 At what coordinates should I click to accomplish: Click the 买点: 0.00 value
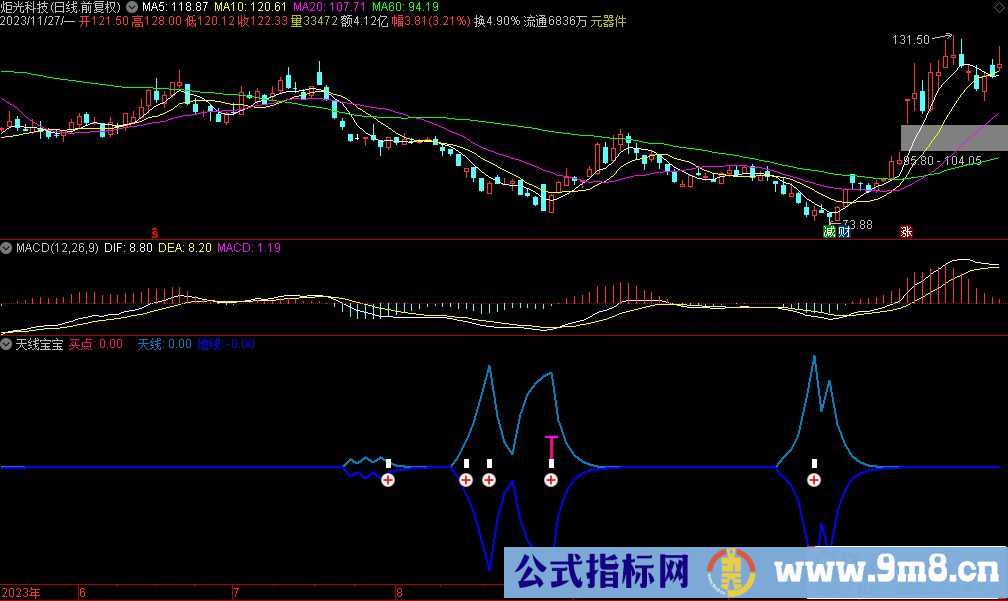(x=96, y=344)
